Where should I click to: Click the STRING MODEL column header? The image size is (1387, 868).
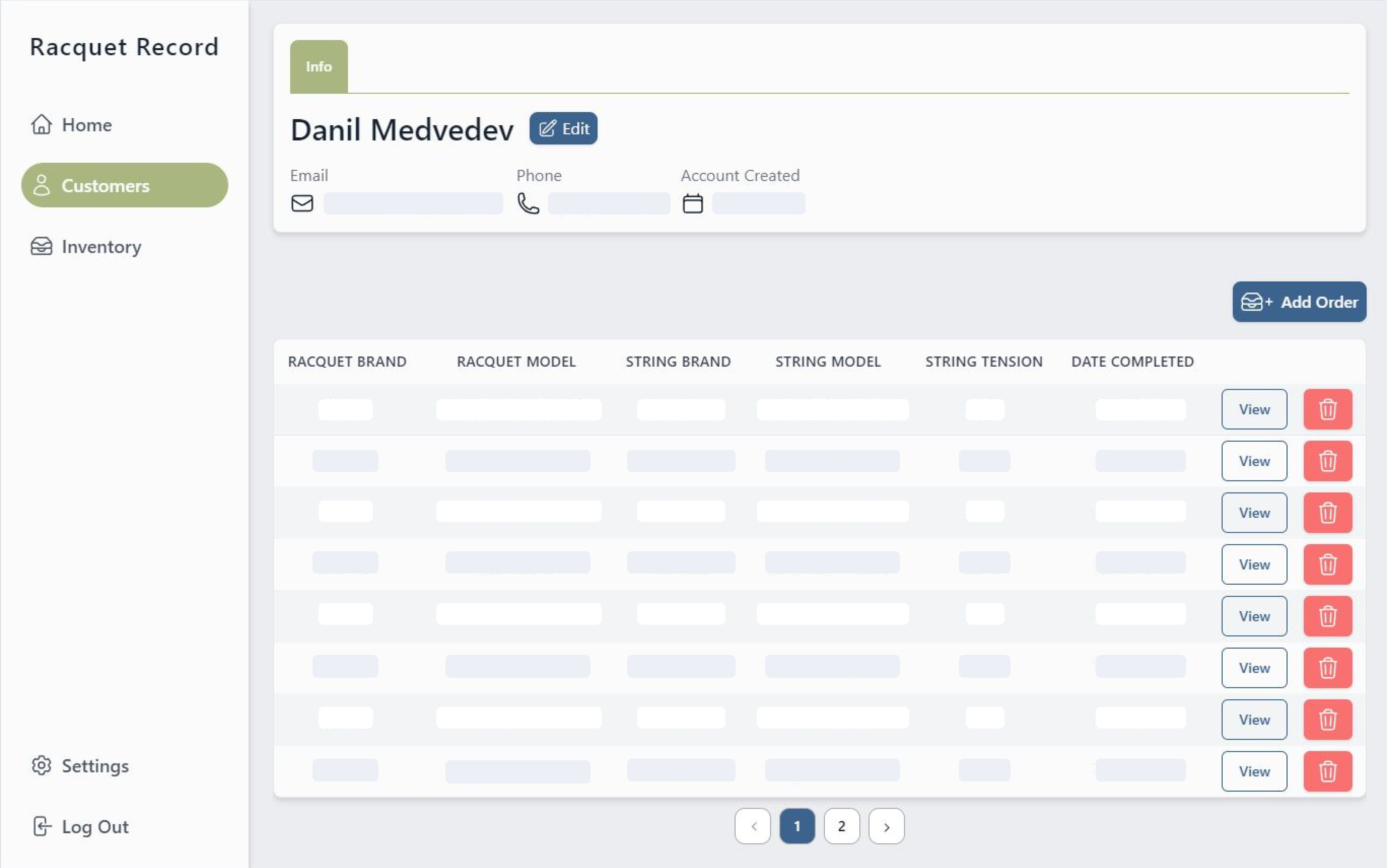[x=828, y=362]
